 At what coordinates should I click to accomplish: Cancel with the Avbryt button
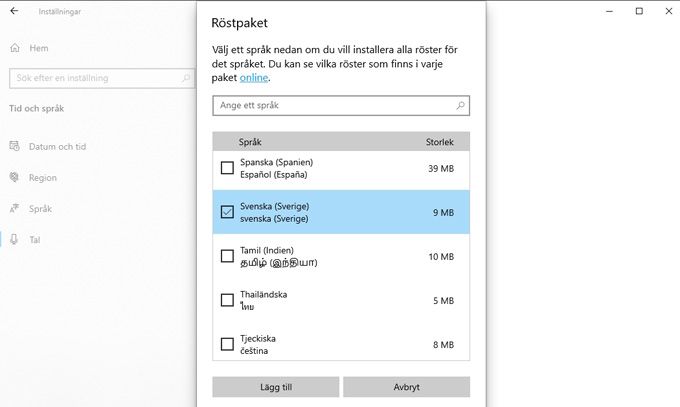coord(406,387)
